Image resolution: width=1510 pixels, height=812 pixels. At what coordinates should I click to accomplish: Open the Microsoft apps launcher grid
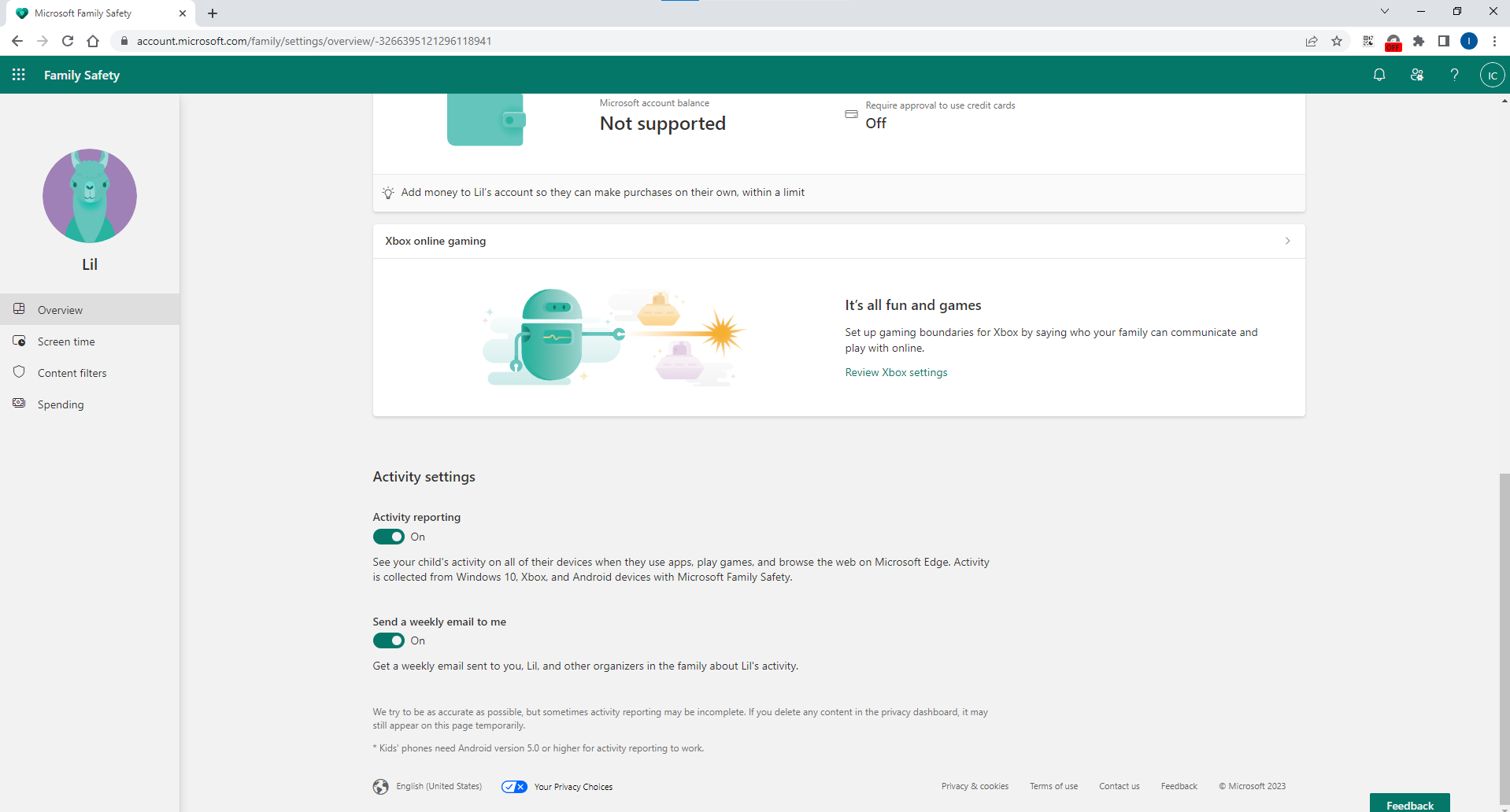click(x=19, y=75)
